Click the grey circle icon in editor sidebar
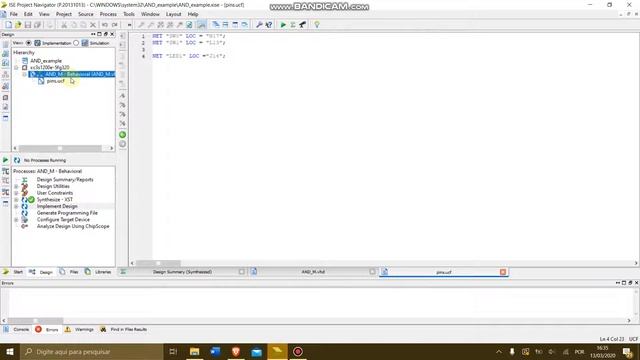Image resolution: width=640 pixels, height=360 pixels. pos(122,144)
